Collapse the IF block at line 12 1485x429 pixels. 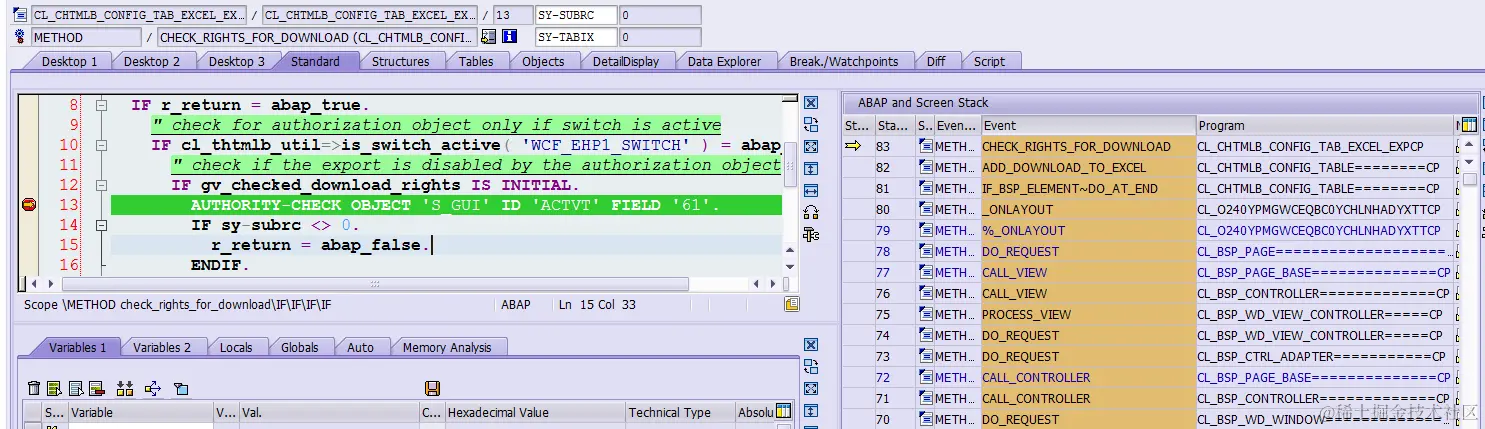[x=101, y=185]
